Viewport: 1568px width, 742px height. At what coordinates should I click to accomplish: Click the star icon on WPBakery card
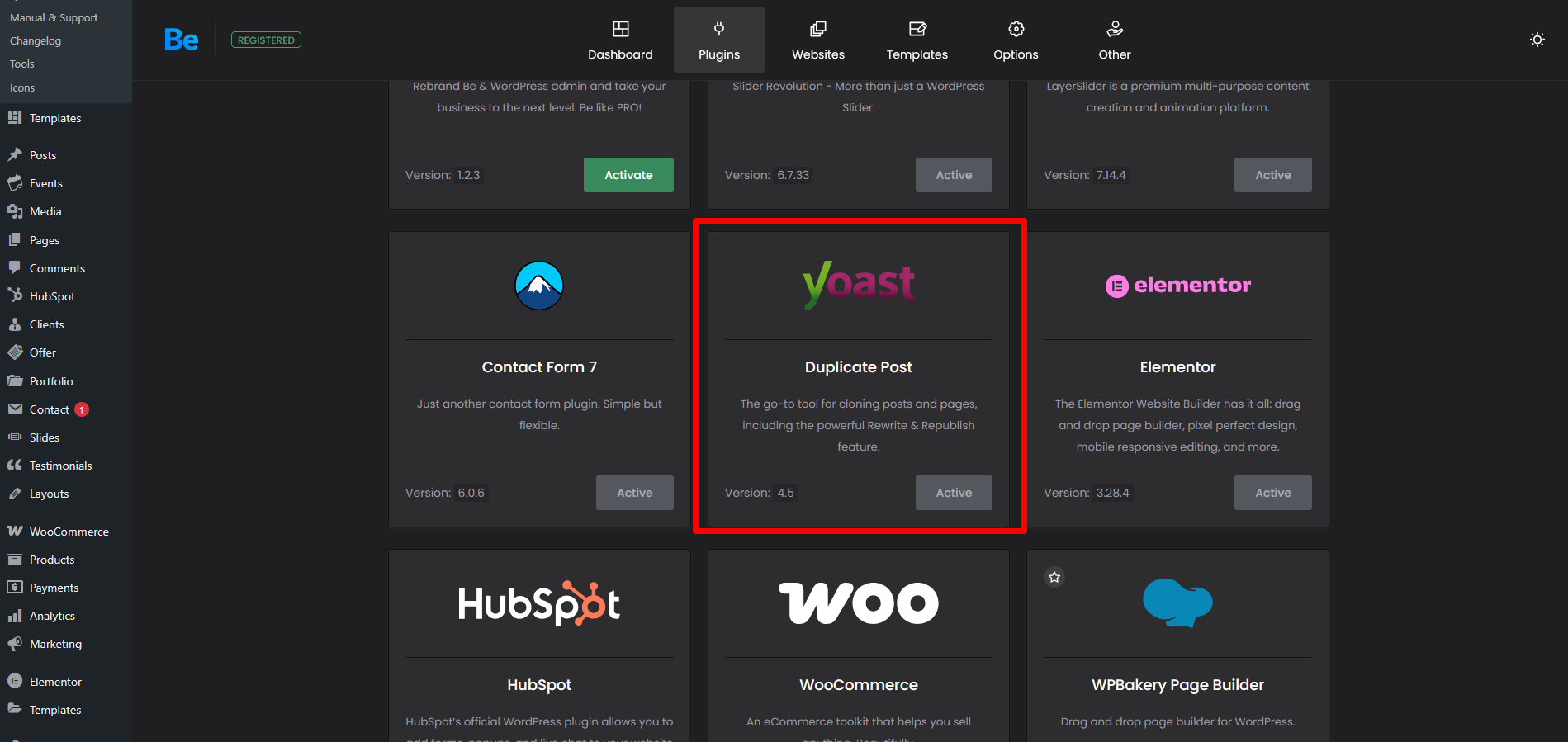point(1054,577)
